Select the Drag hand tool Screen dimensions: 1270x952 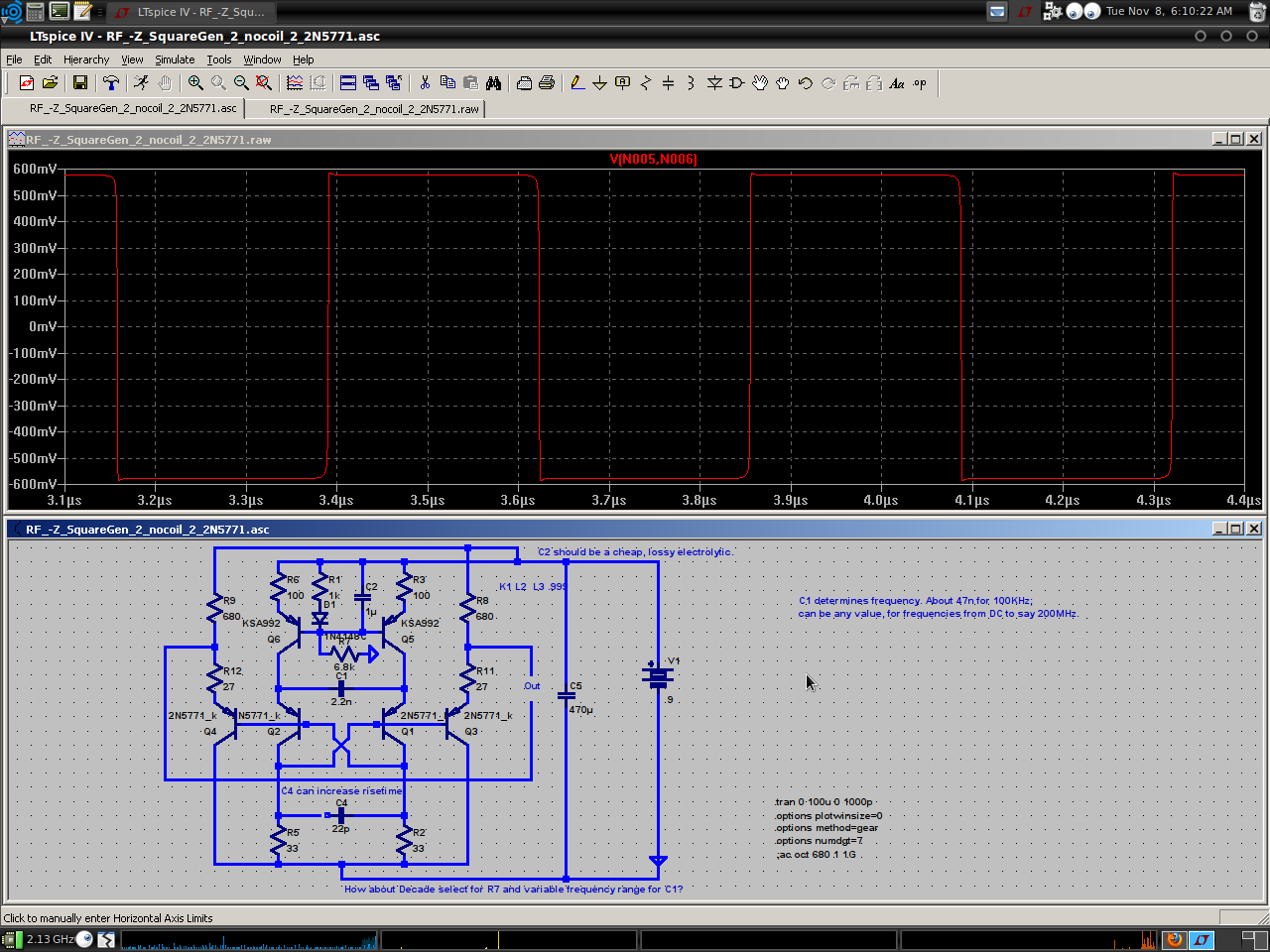pos(783,83)
